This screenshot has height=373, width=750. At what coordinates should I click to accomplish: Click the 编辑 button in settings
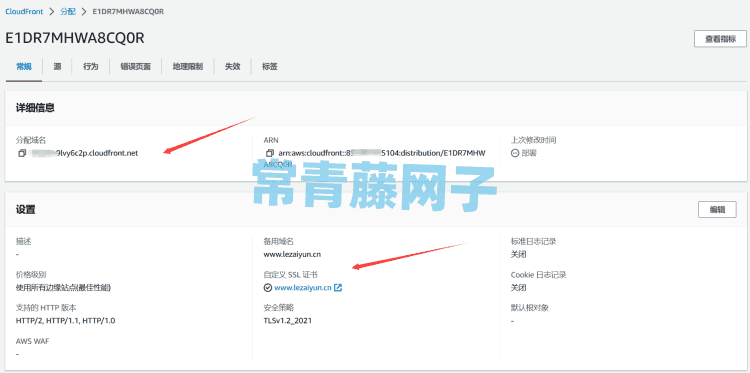coord(717,209)
